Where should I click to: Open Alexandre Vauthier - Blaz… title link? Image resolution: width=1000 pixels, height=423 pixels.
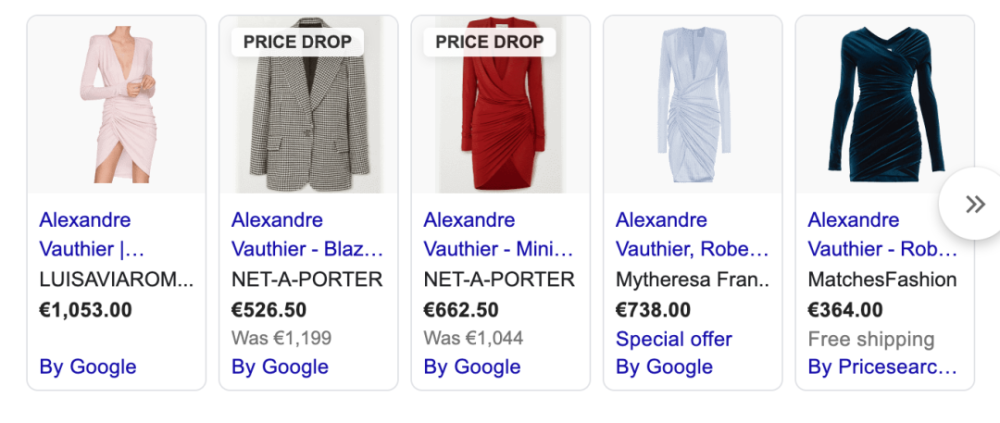pyautogui.click(x=306, y=234)
